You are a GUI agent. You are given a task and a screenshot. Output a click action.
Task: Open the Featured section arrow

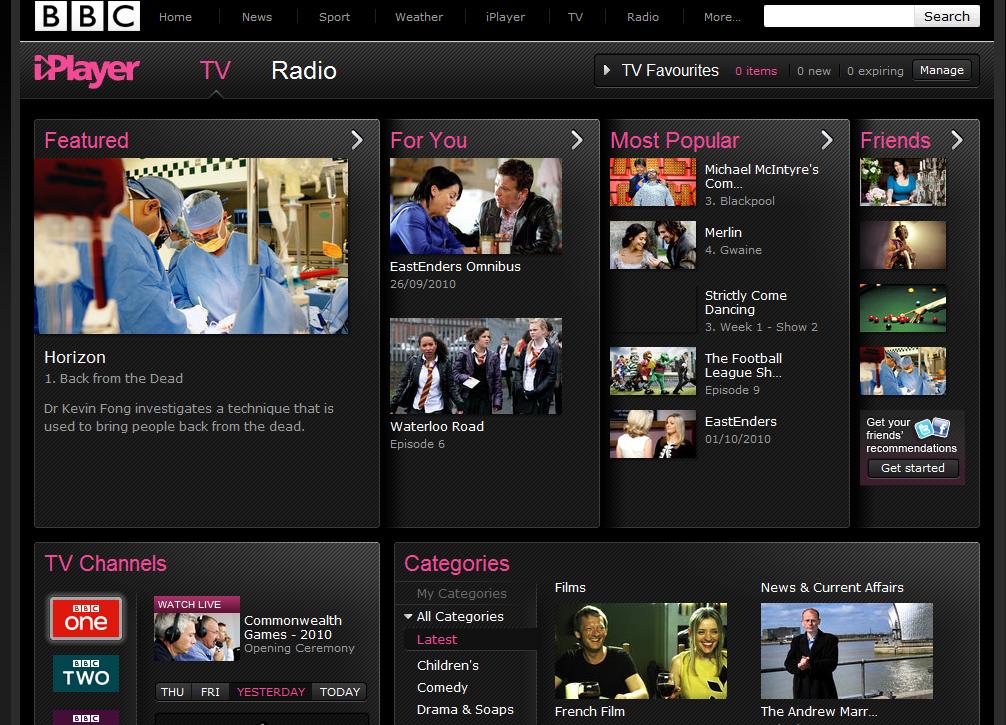click(357, 140)
